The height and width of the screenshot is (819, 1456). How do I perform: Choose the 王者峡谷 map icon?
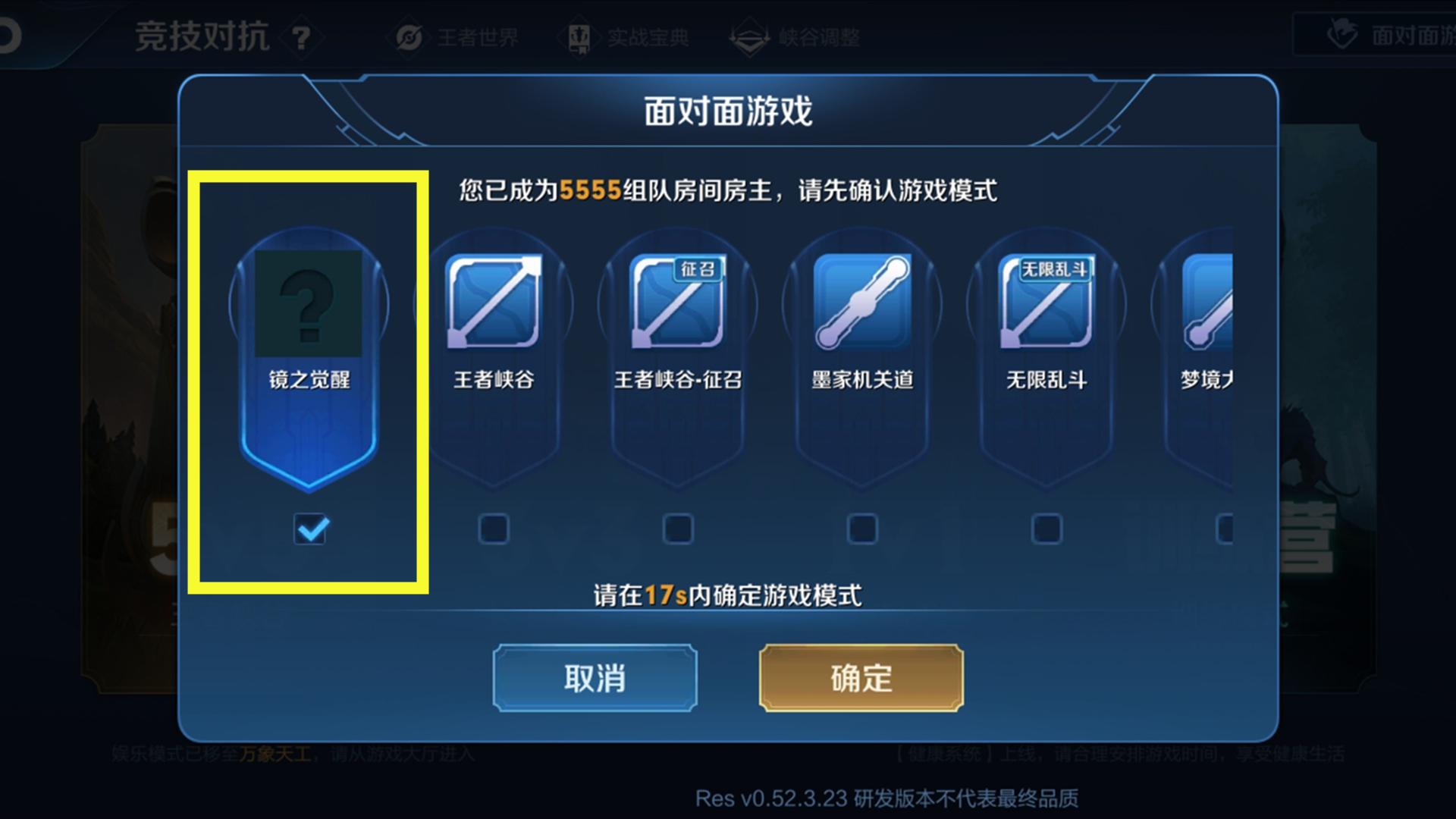[494, 302]
